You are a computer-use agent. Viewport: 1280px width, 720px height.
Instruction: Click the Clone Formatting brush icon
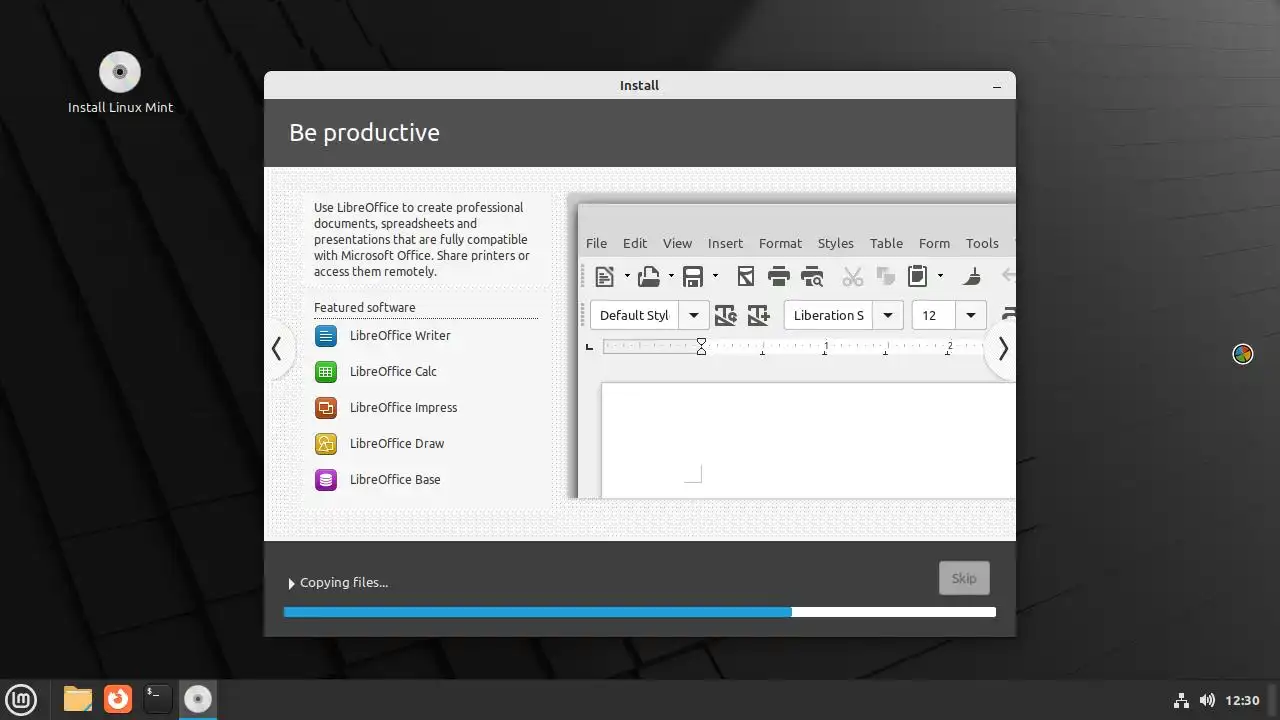tap(972, 276)
